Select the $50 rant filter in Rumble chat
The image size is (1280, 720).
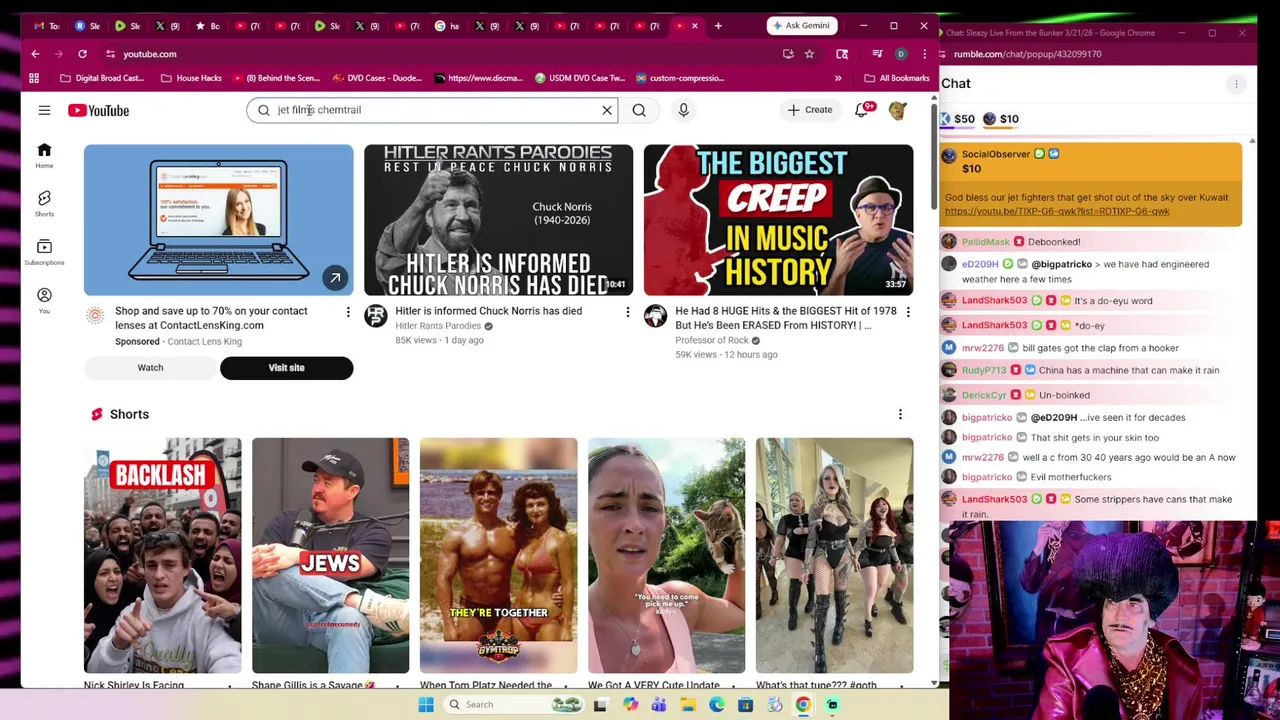(957, 119)
